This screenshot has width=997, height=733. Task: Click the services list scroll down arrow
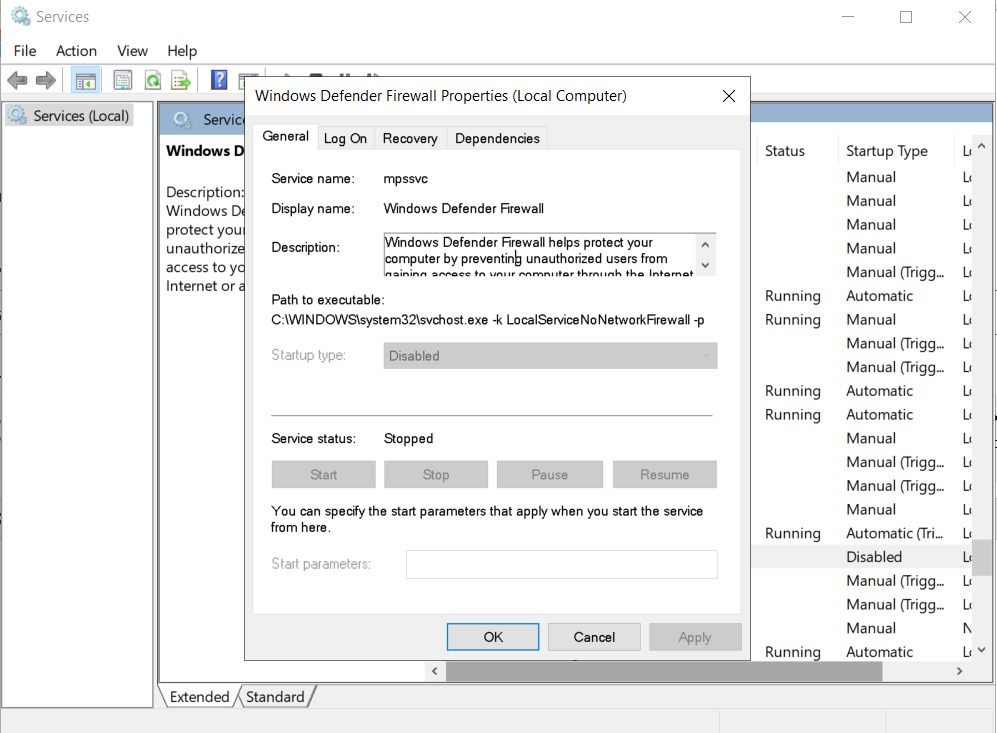click(982, 650)
